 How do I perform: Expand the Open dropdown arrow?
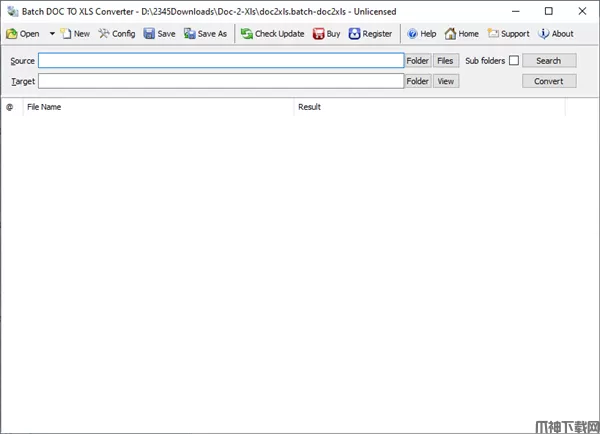click(x=52, y=34)
